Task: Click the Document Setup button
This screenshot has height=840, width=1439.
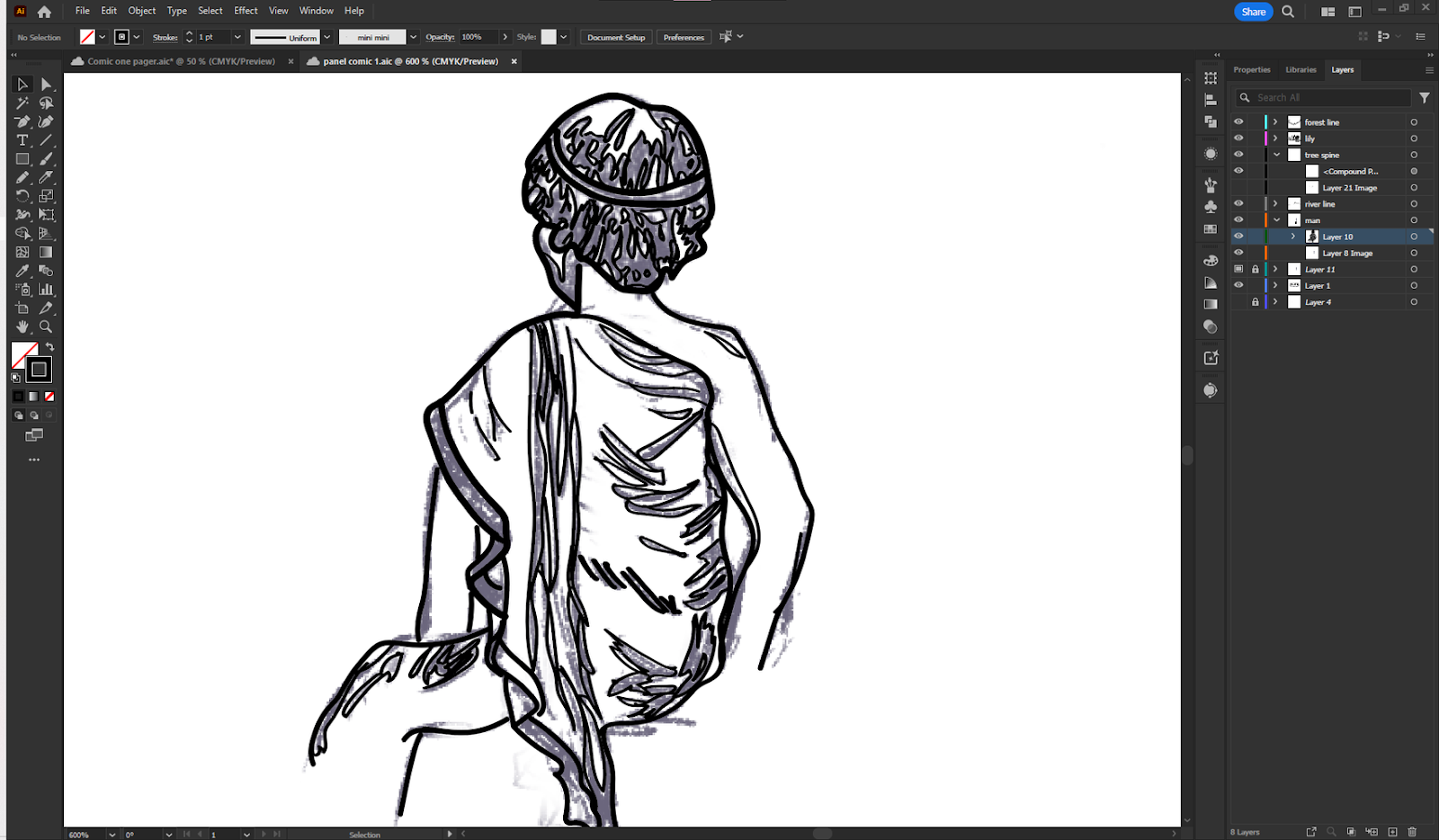Action: coord(616,37)
